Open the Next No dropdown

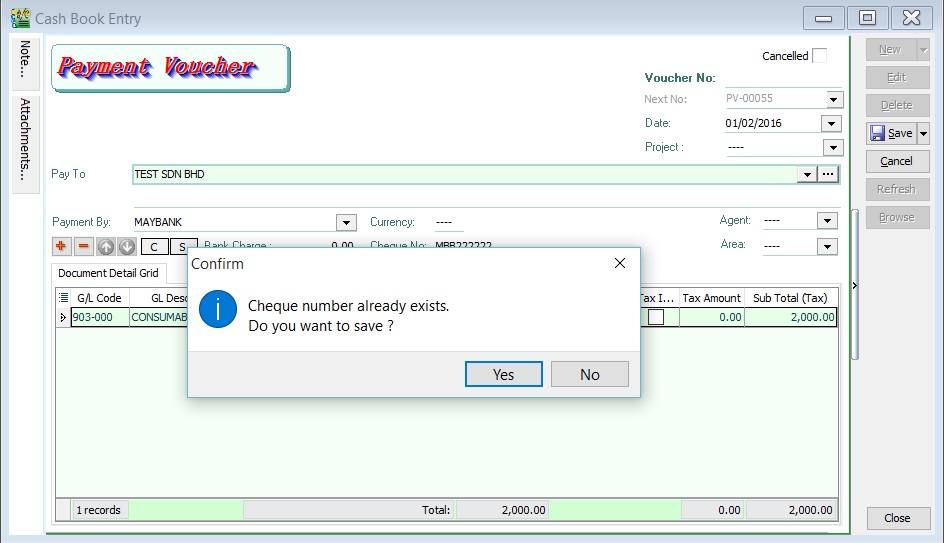(834, 99)
